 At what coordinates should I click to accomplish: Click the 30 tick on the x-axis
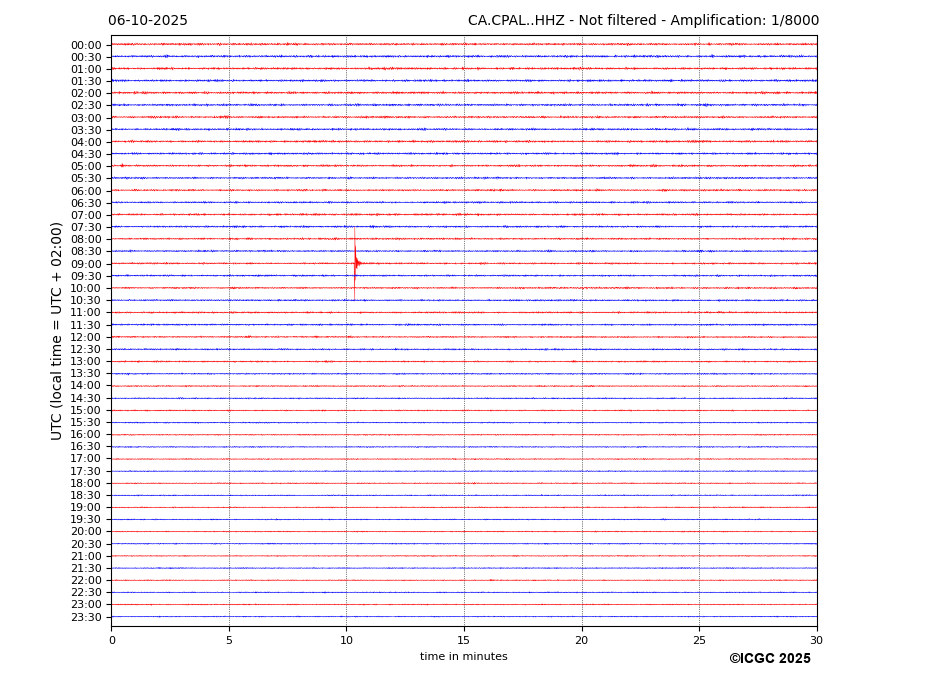tap(816, 640)
